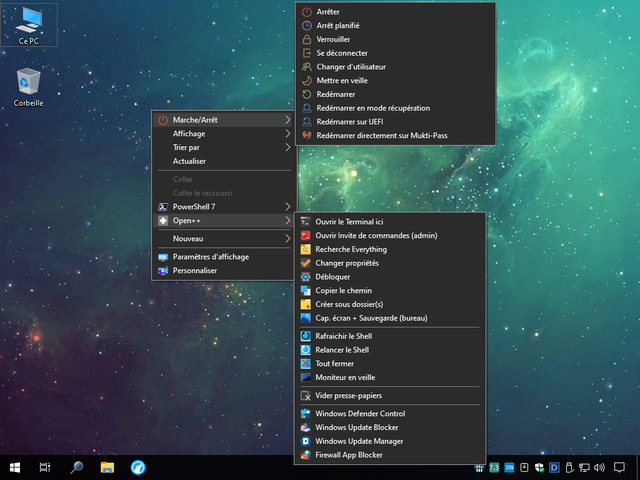Click the Windows Security shield tray icon

coord(539,467)
